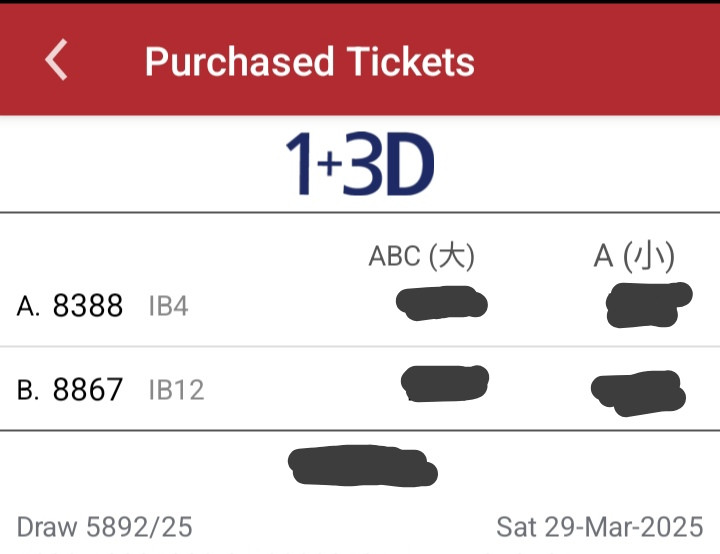Go back using the left chevron

pyautogui.click(x=56, y=60)
